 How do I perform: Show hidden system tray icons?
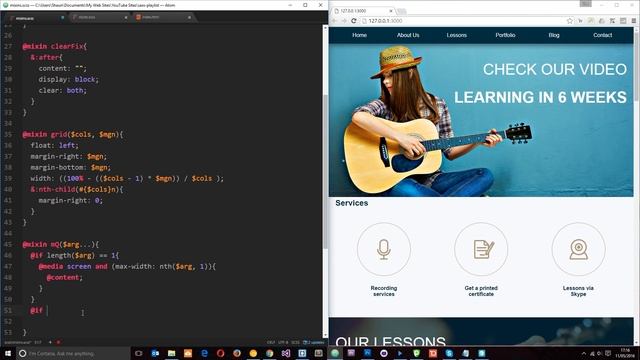584,353
